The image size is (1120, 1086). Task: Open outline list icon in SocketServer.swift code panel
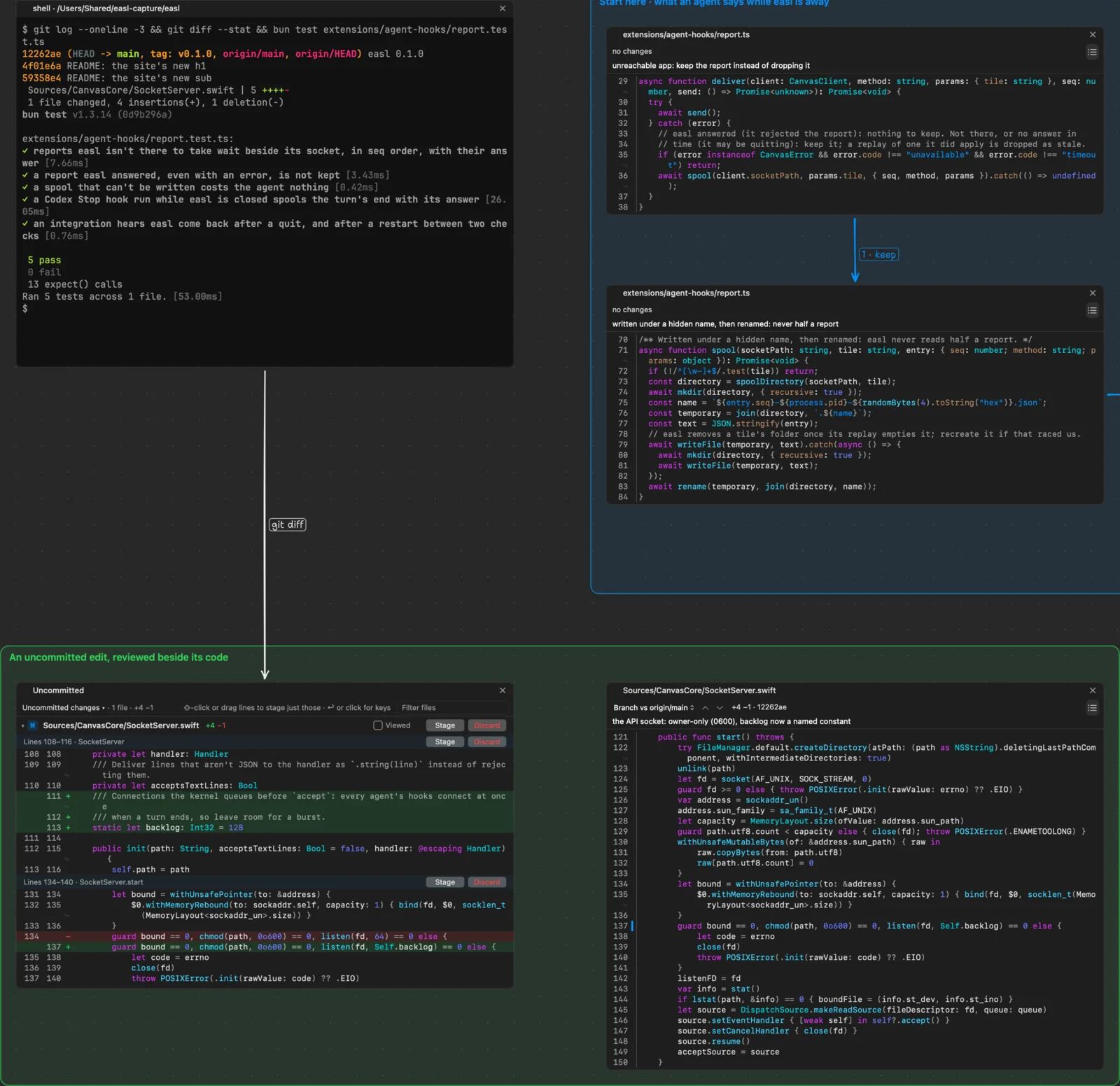pos(1092,708)
